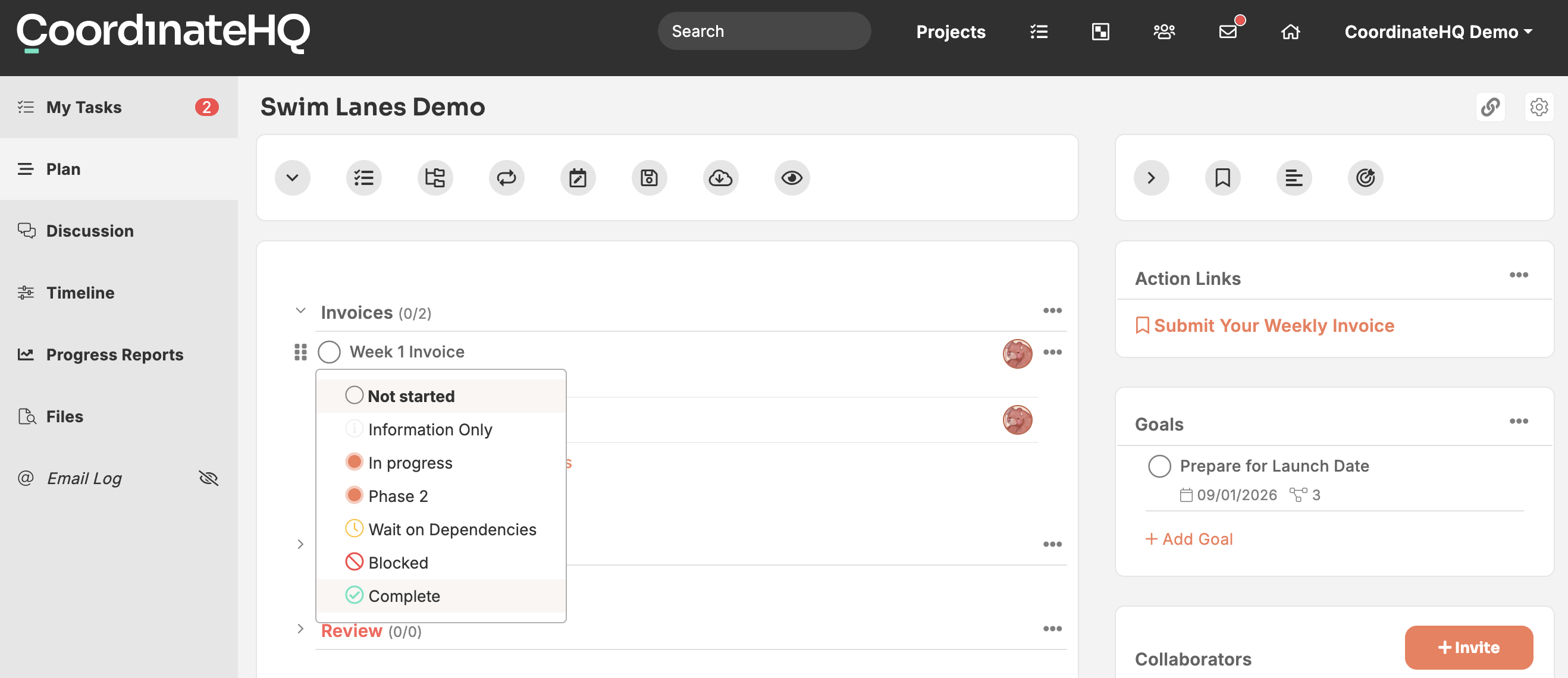This screenshot has height=678, width=1568.
Task: Select the Not started status
Action: pyautogui.click(x=441, y=395)
